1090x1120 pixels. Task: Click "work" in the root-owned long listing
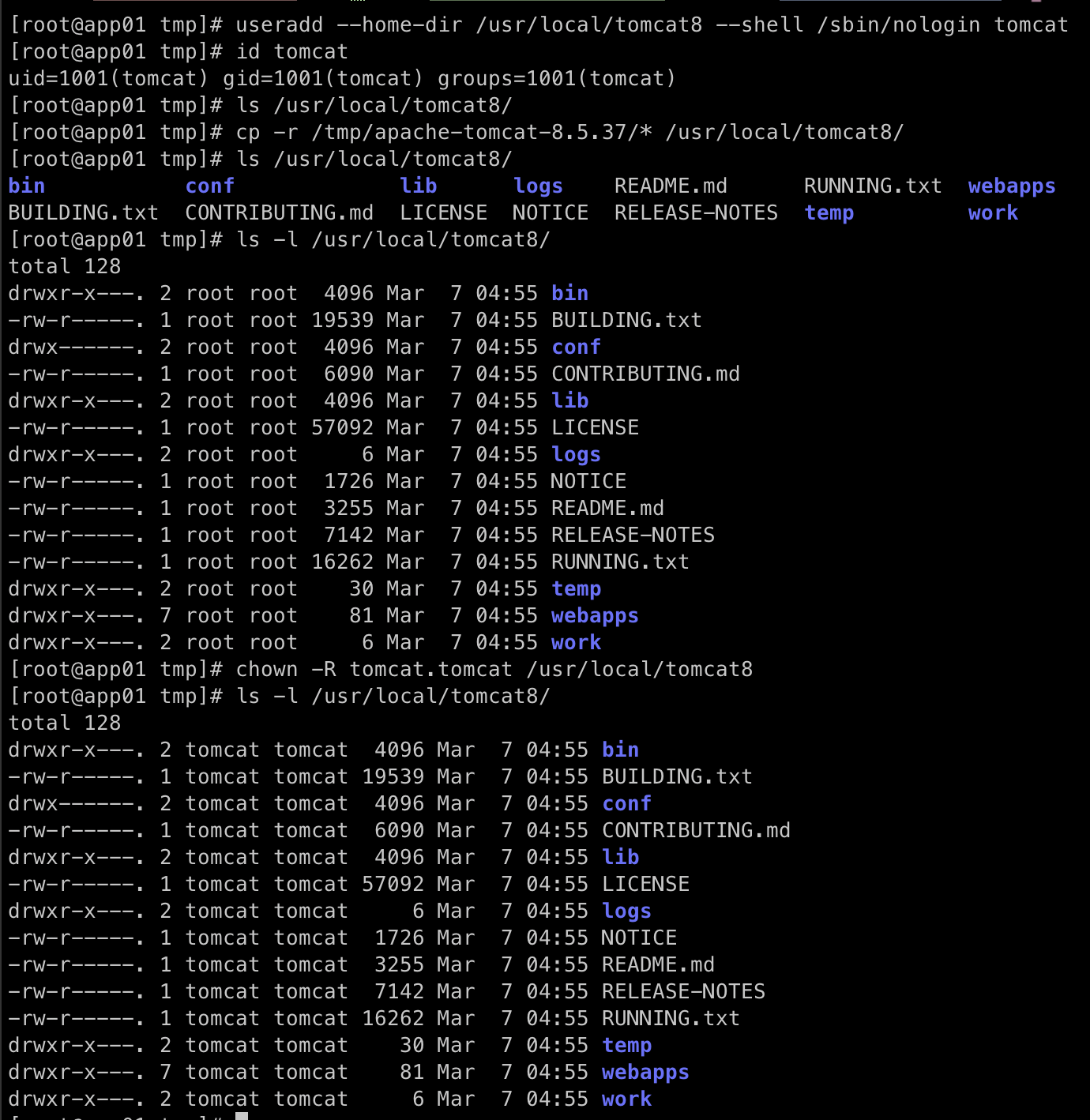coord(577,643)
